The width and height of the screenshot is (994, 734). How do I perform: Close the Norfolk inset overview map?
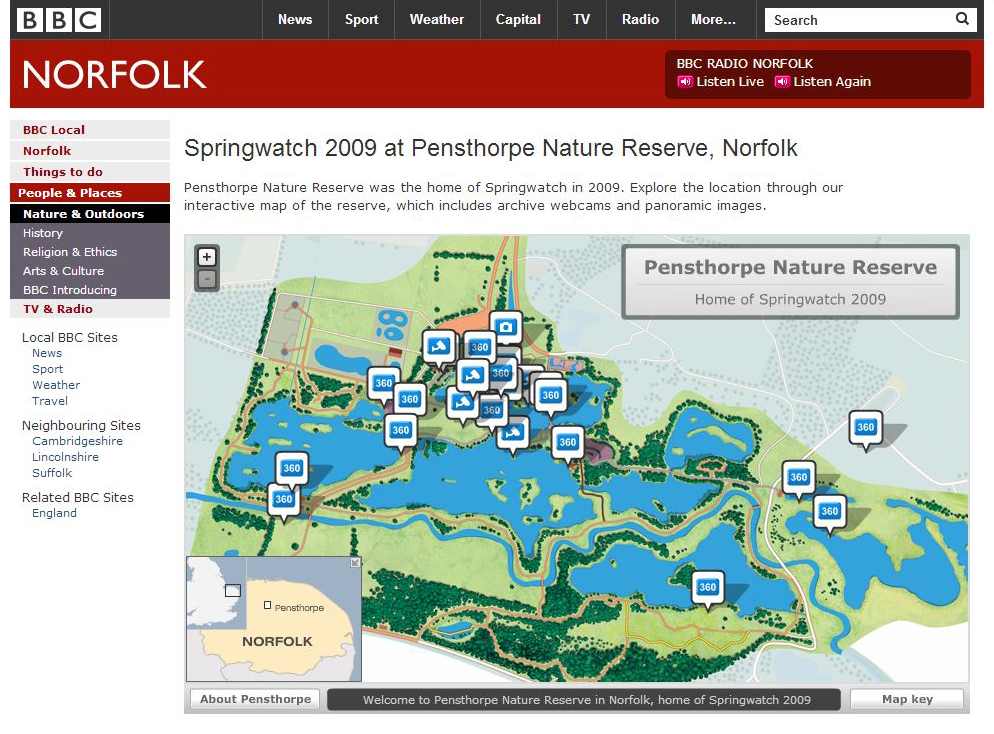(x=355, y=563)
